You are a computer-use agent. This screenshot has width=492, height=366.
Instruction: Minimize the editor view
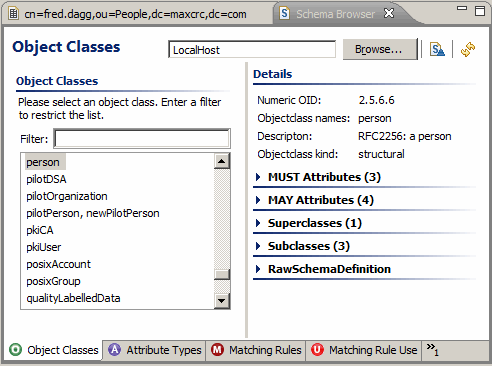click(x=462, y=8)
